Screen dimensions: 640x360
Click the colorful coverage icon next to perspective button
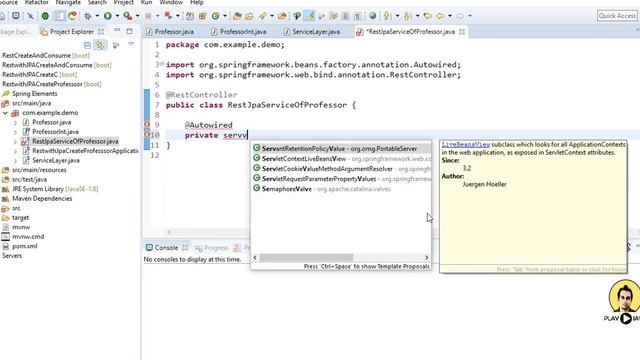click(73, 16)
